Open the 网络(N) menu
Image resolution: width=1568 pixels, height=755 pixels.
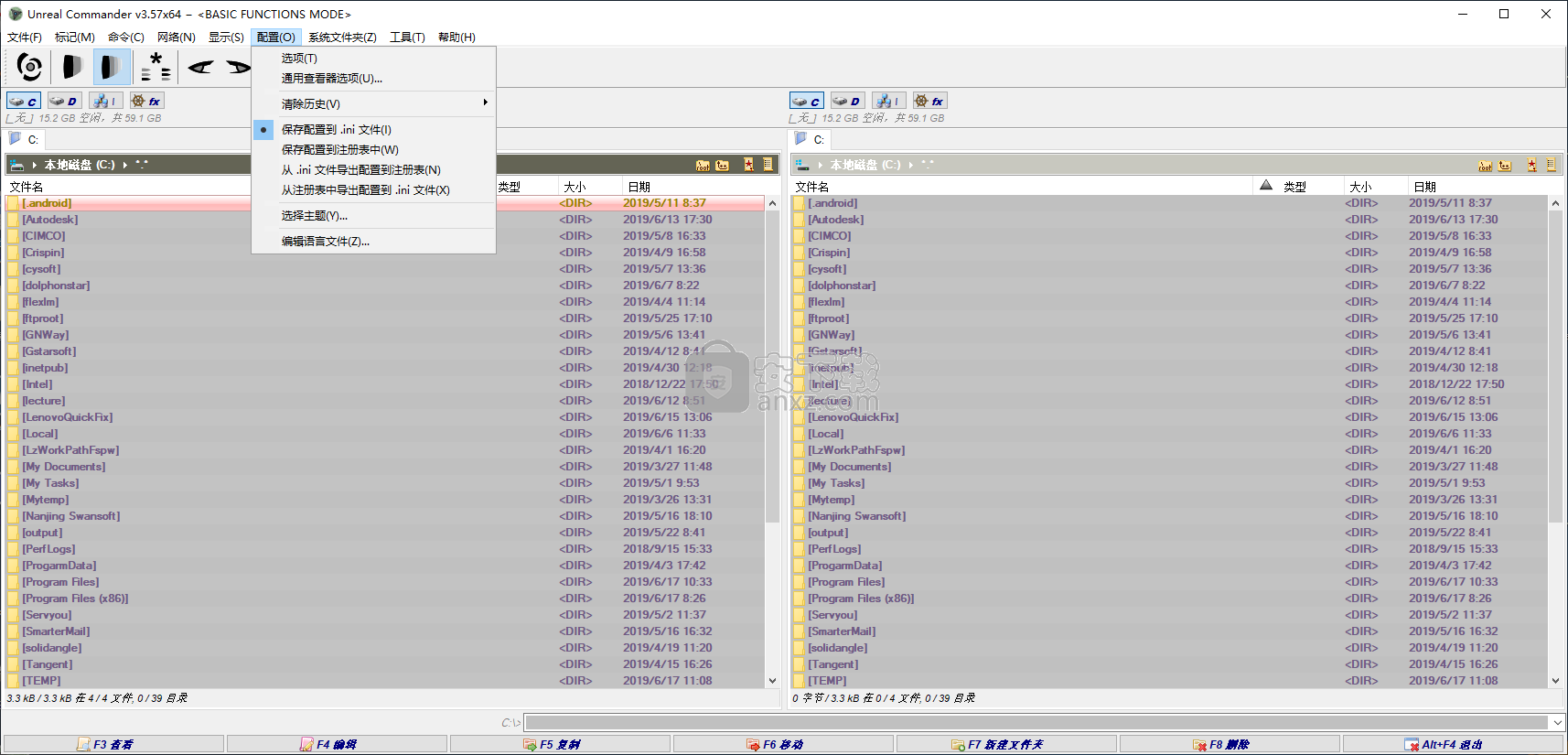[177, 38]
